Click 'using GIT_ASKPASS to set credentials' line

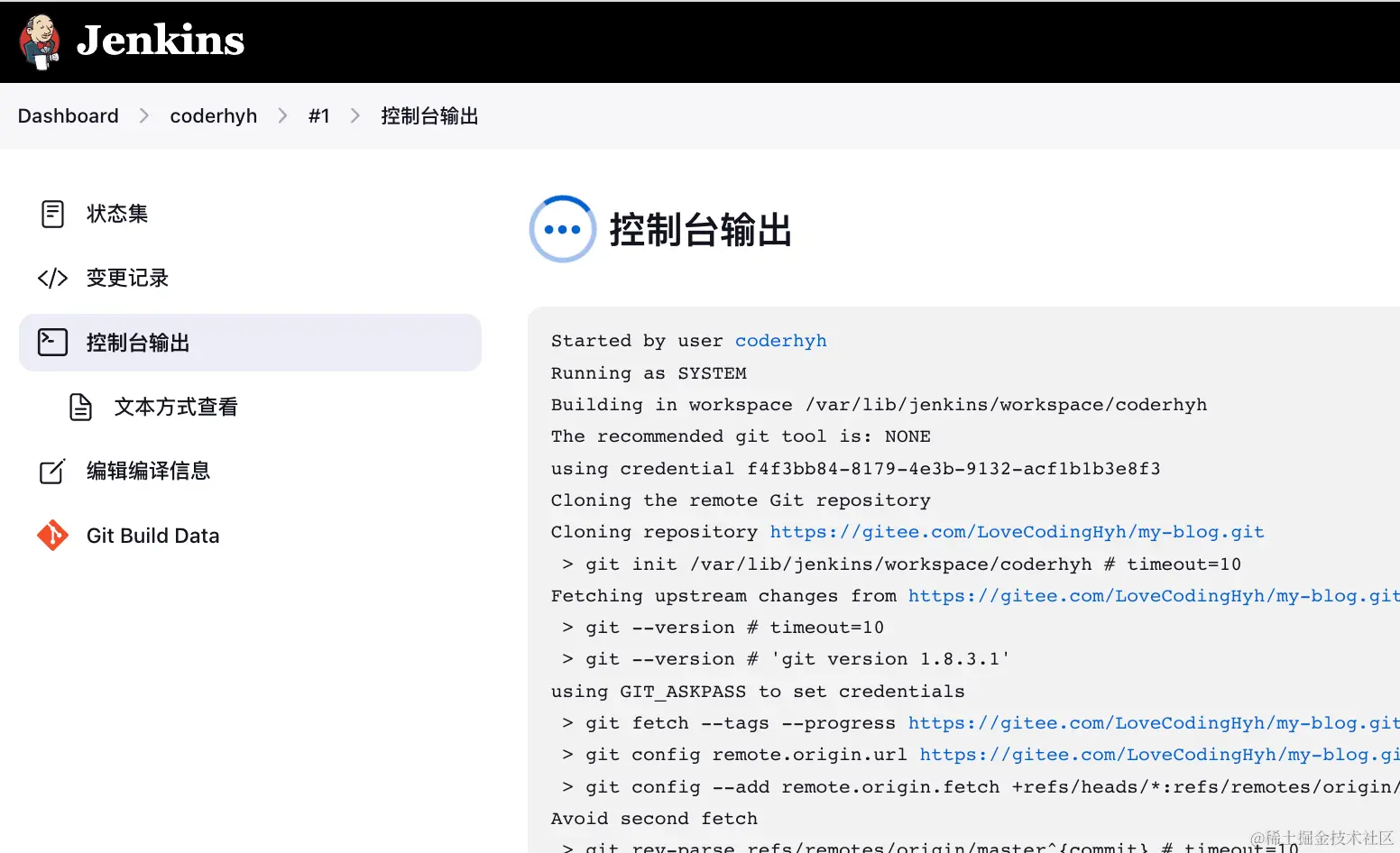point(758,692)
